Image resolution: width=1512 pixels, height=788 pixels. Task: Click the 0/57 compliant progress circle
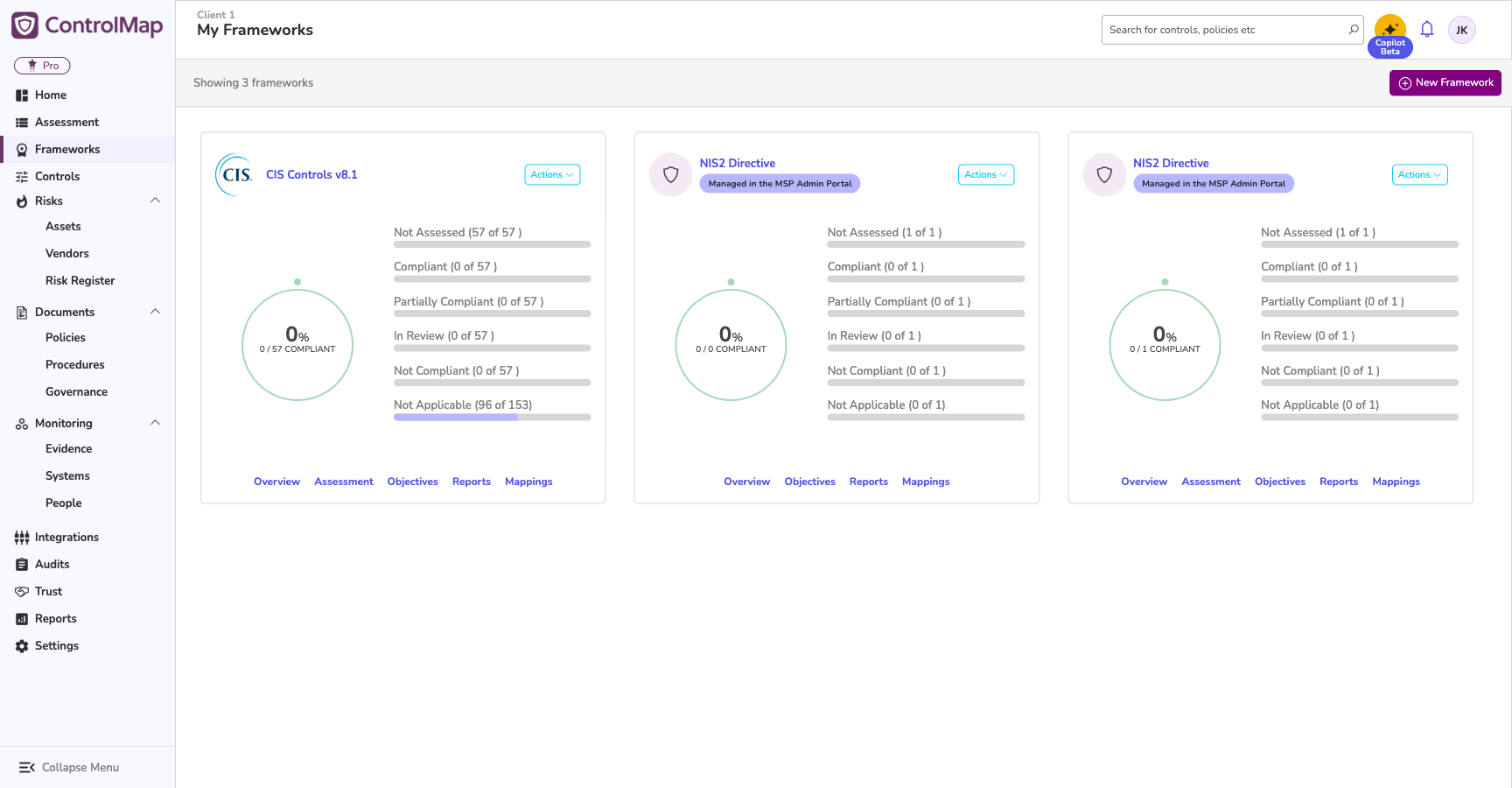tap(297, 345)
